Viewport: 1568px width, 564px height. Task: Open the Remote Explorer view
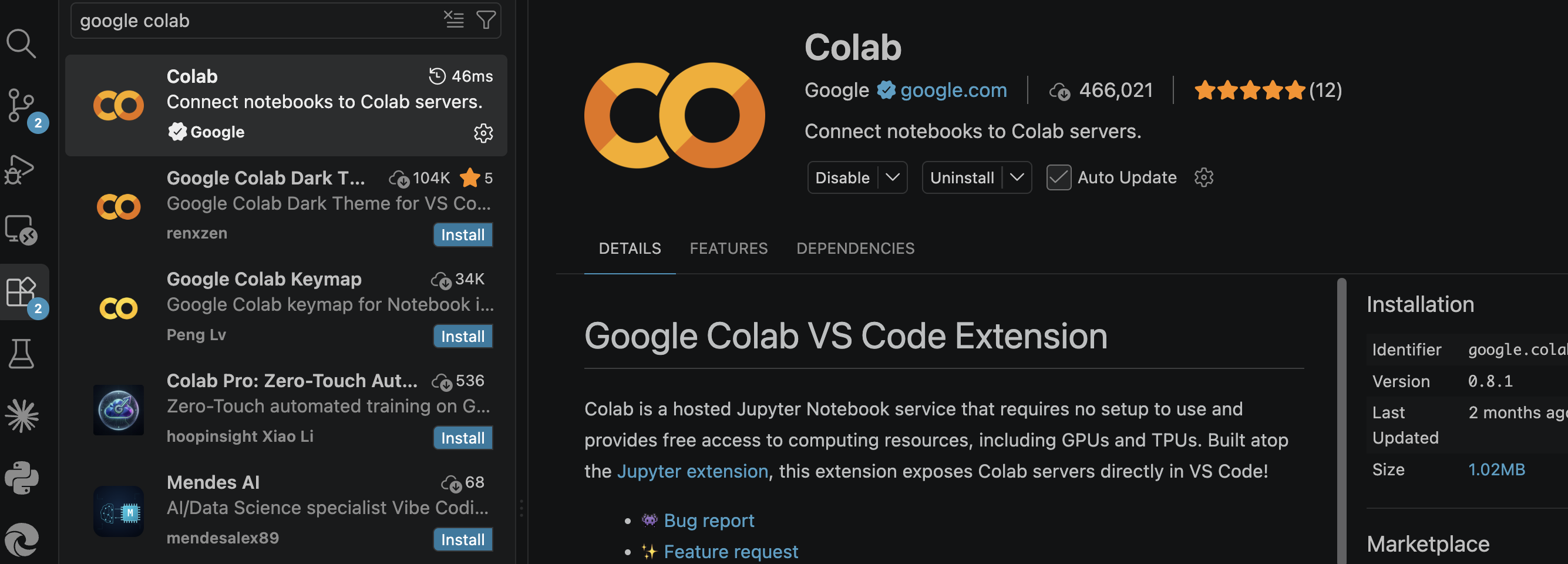pyautogui.click(x=21, y=230)
